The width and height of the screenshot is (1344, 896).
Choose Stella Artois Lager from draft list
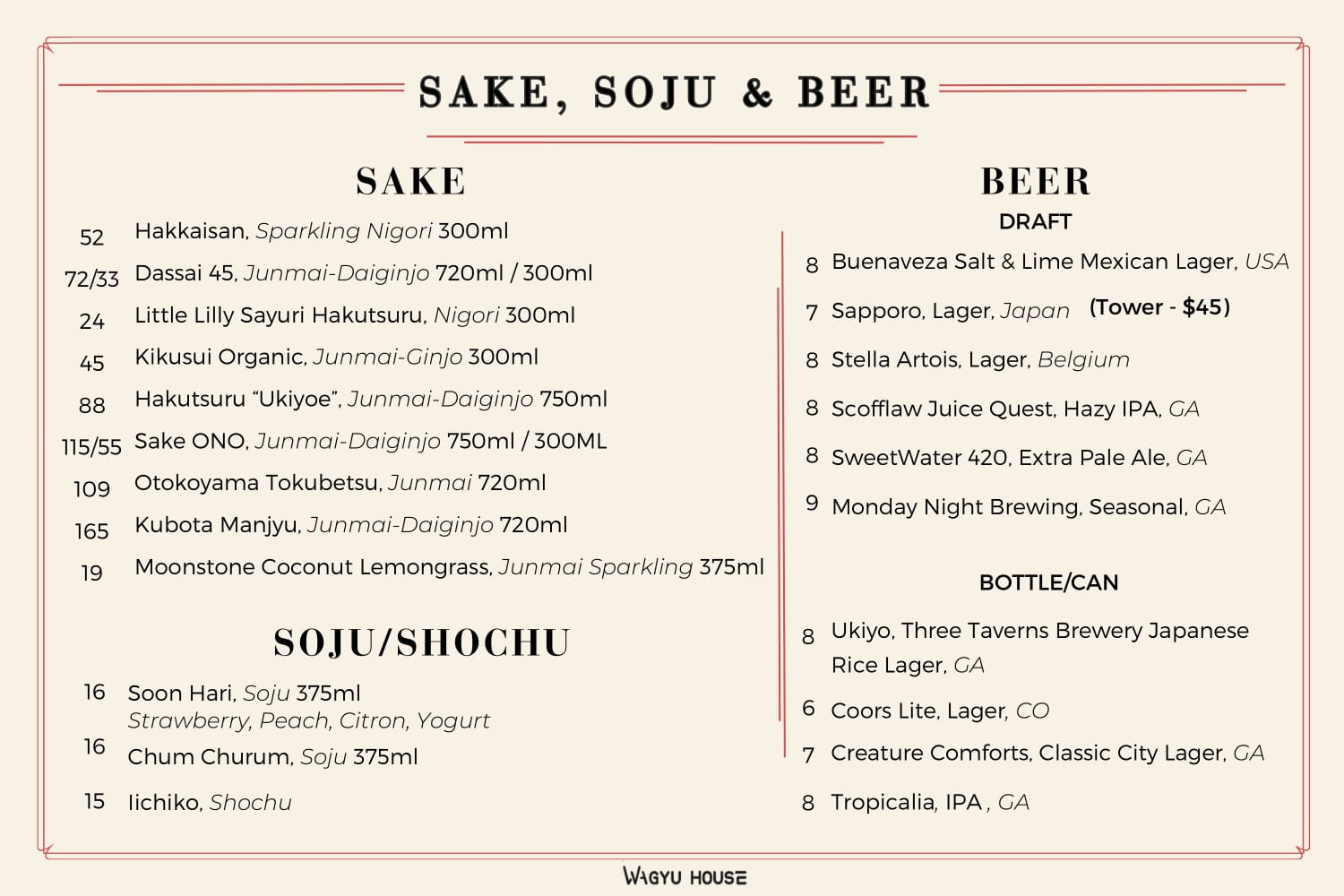(980, 360)
